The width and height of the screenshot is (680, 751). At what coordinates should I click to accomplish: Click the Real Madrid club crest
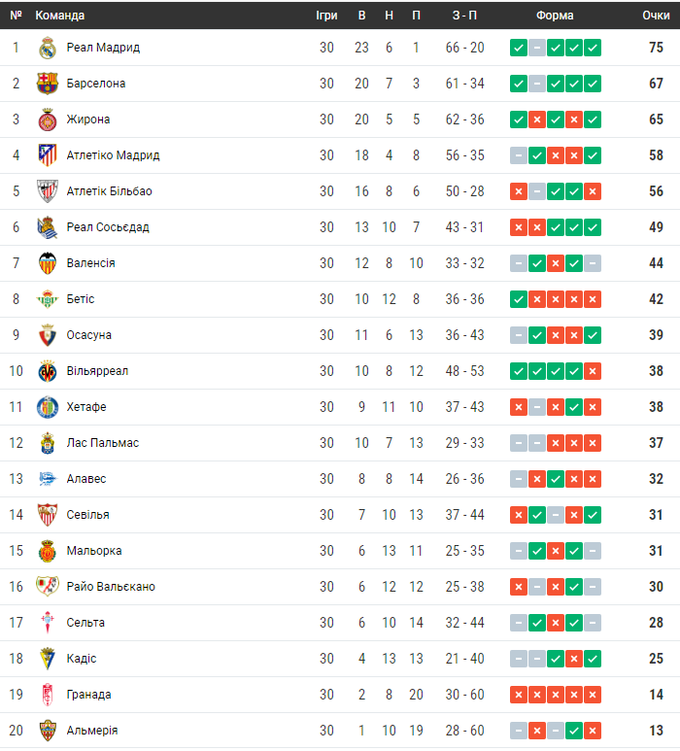coord(47,48)
